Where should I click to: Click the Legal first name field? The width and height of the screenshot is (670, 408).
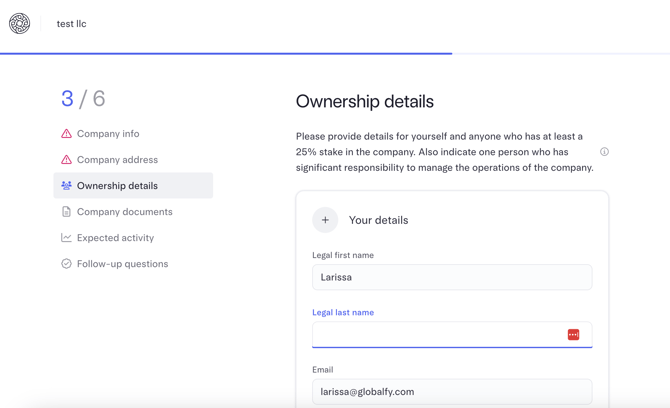(x=451, y=277)
